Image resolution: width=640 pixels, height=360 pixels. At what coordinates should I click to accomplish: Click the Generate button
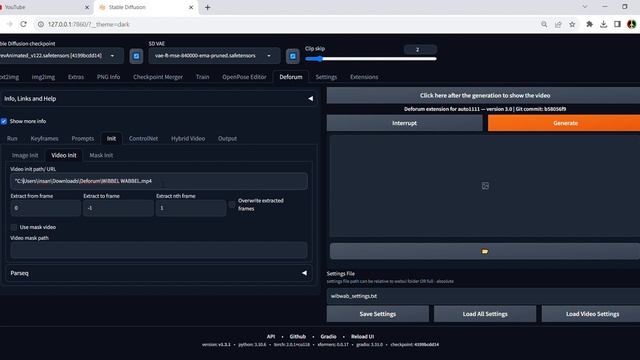(564, 123)
